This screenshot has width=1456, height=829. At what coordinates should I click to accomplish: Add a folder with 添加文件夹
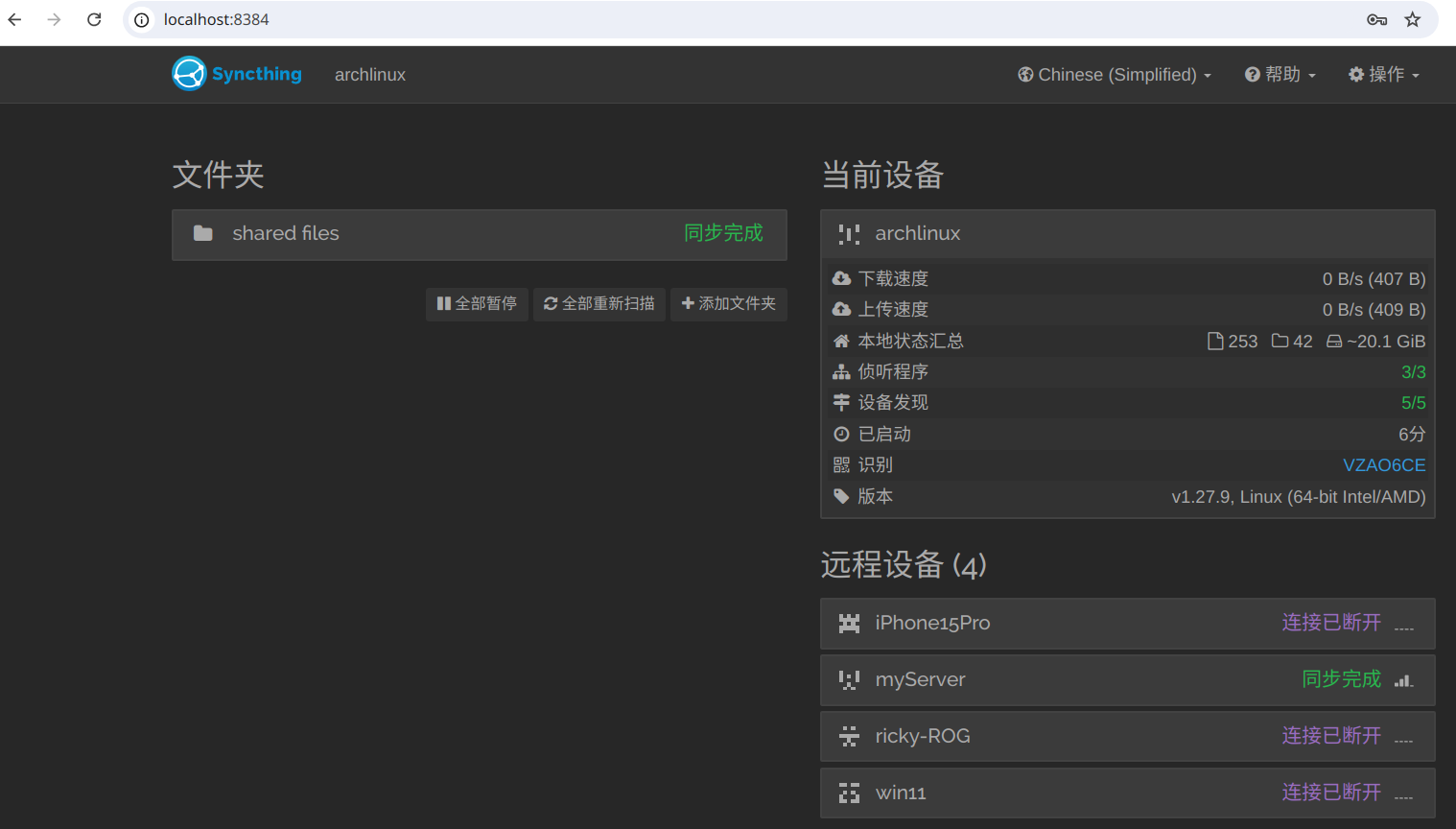728,304
